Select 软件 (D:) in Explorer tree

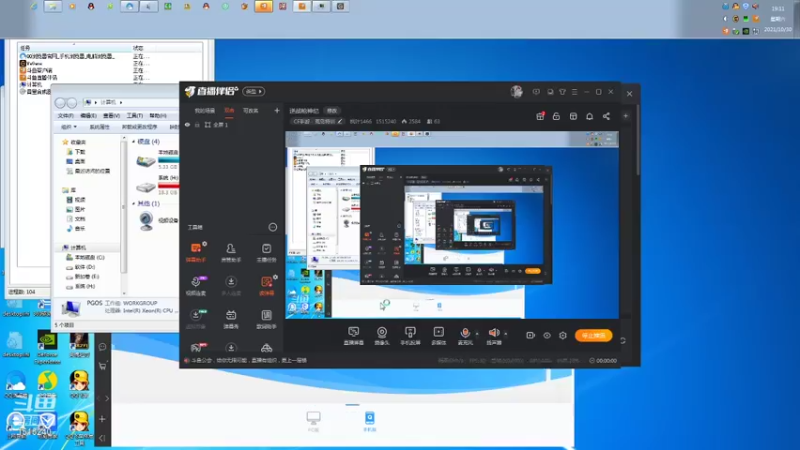tap(81, 267)
